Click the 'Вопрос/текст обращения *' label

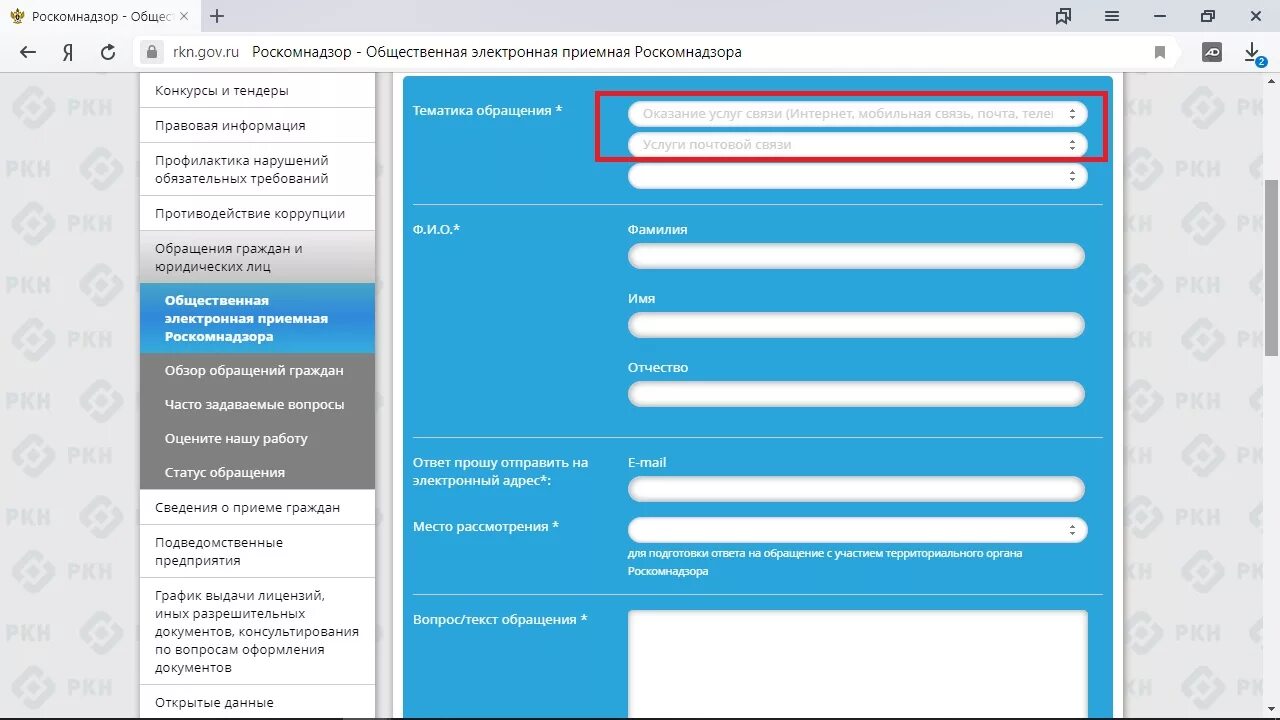(500, 619)
